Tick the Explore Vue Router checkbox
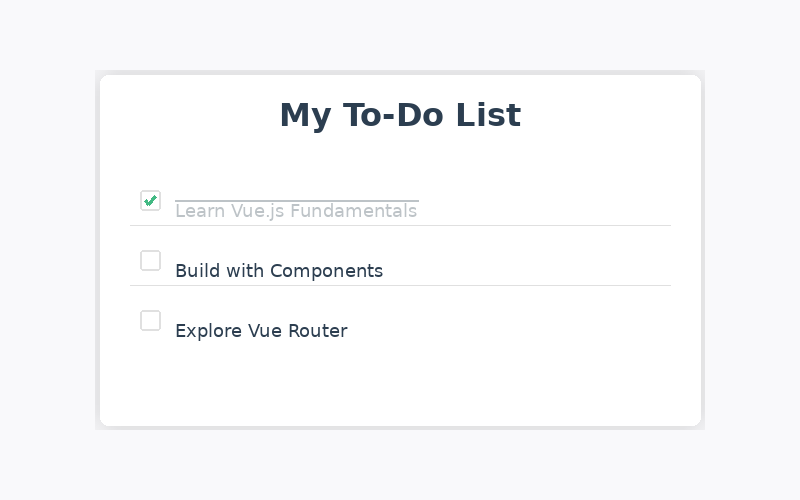 [x=151, y=321]
